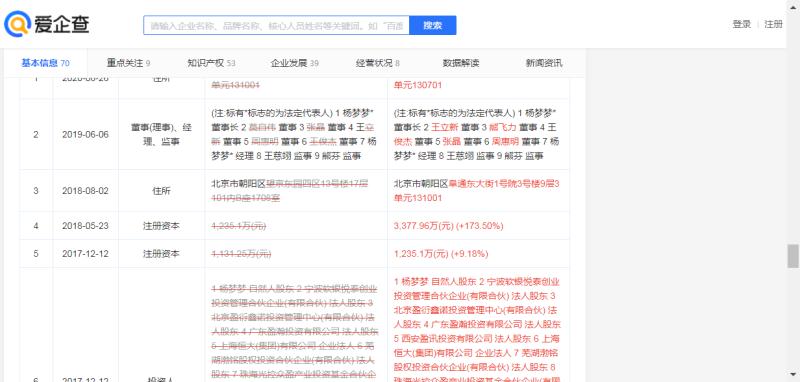Click date 2017-12-12 in row 5
This screenshot has height=382, width=800.
85,253
